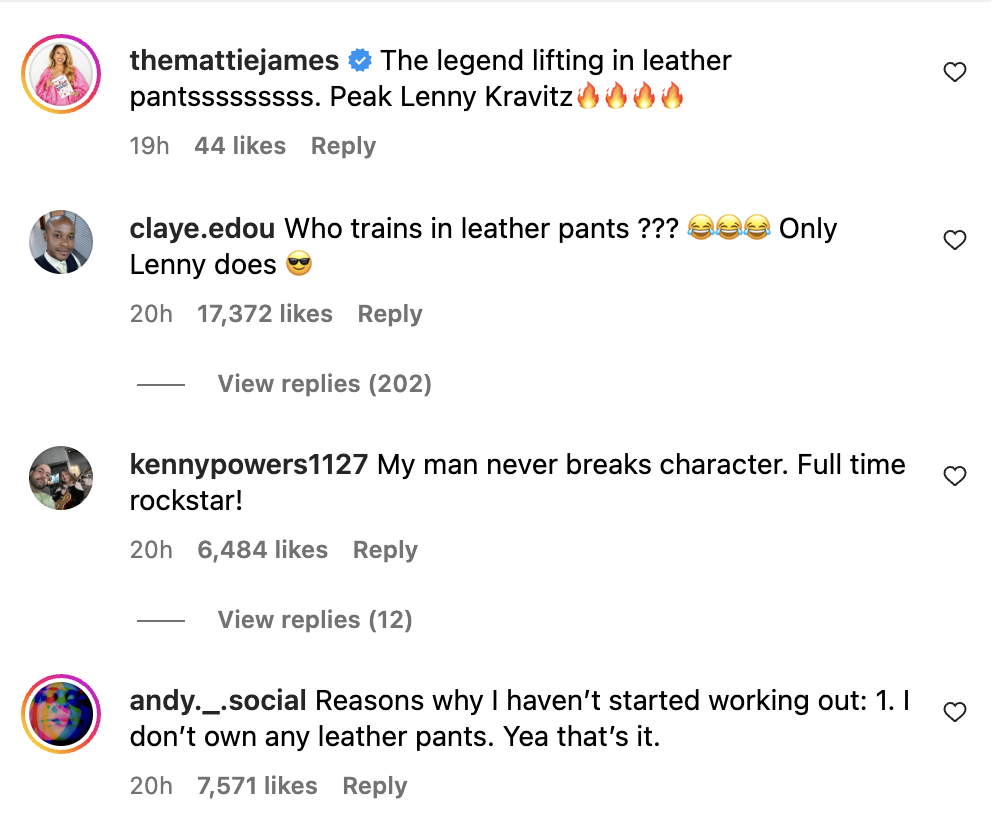Expand the 202 replies under claye.edou's comment

tap(324, 383)
